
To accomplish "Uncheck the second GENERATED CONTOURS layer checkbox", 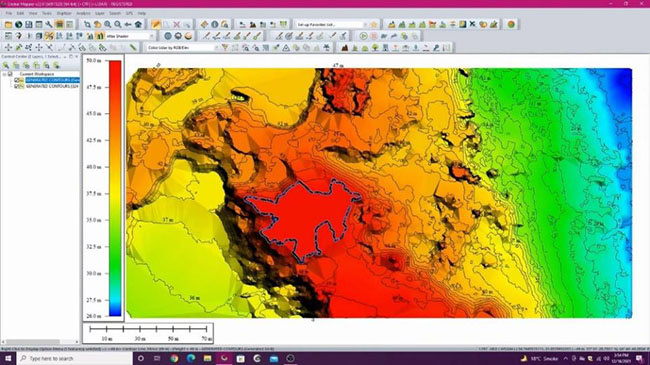I will (x=17, y=86).
